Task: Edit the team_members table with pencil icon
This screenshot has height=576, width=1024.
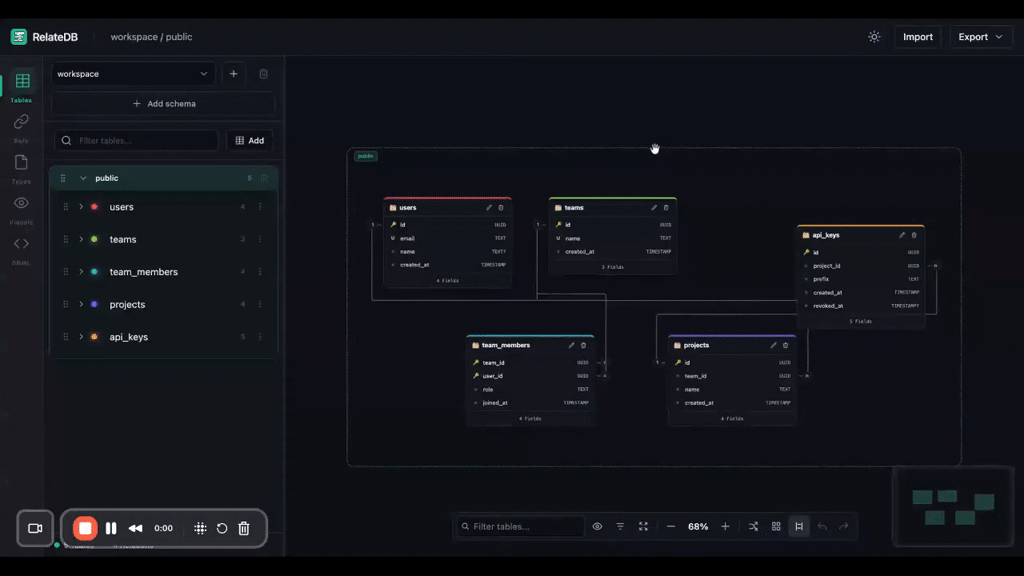Action: (x=571, y=345)
